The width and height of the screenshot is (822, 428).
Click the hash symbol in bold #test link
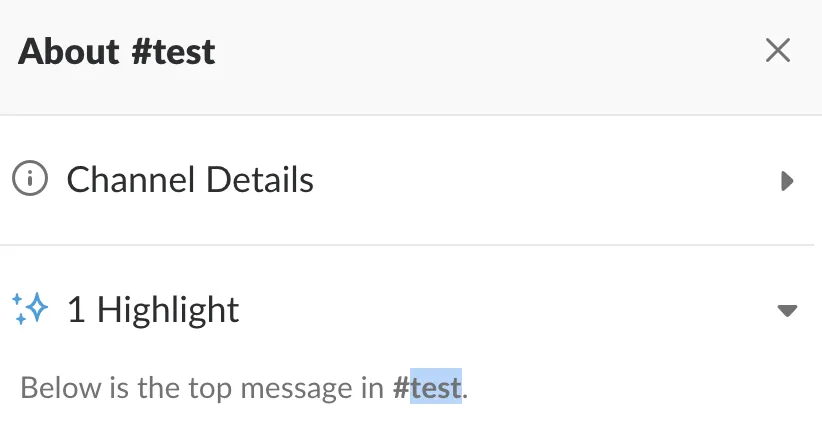[x=401, y=387]
